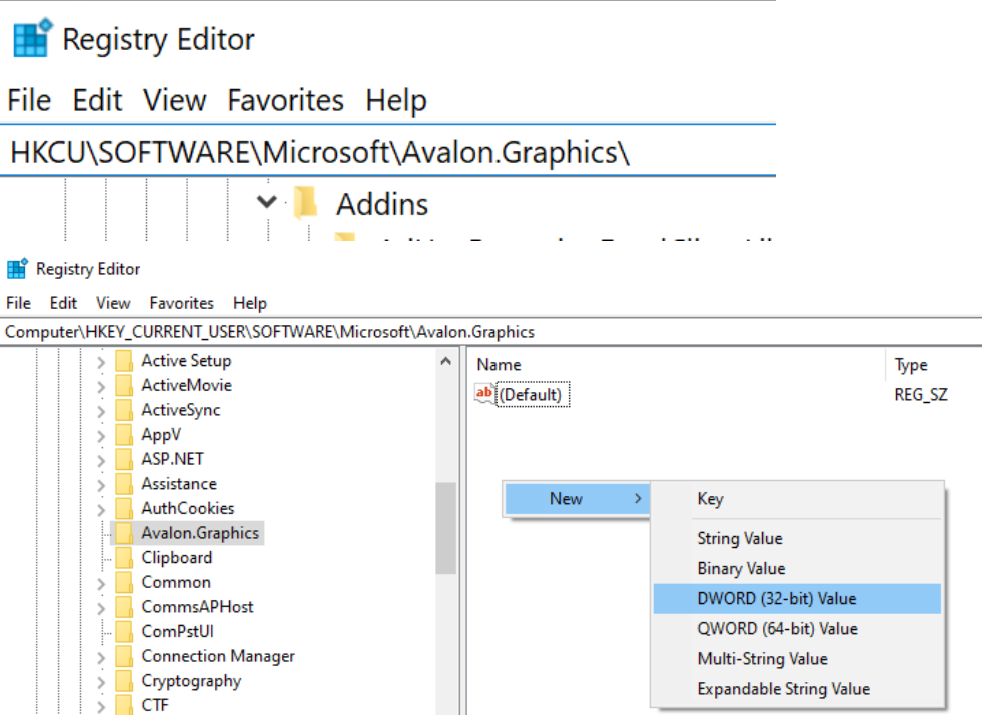Click the Addins folder icon
Viewport: 988px width, 720px height.
(x=306, y=203)
